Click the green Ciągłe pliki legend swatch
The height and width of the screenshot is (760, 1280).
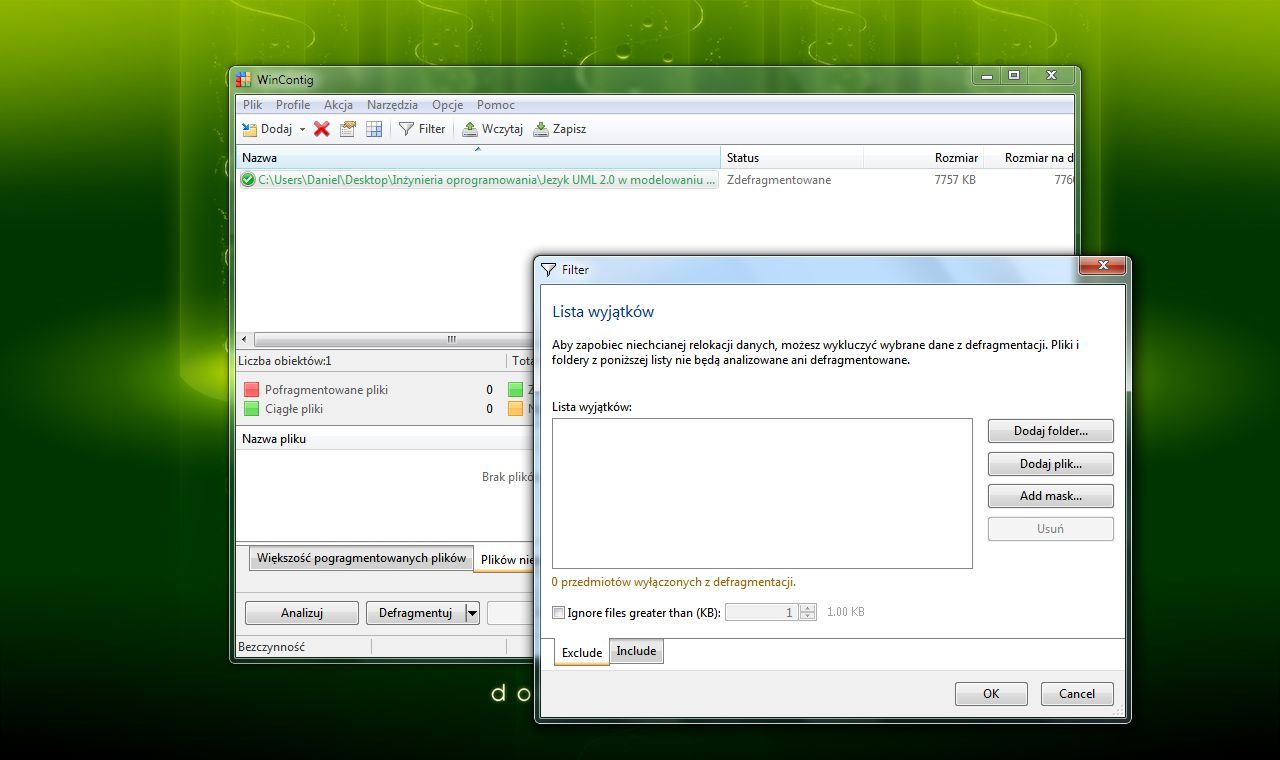pyautogui.click(x=251, y=409)
